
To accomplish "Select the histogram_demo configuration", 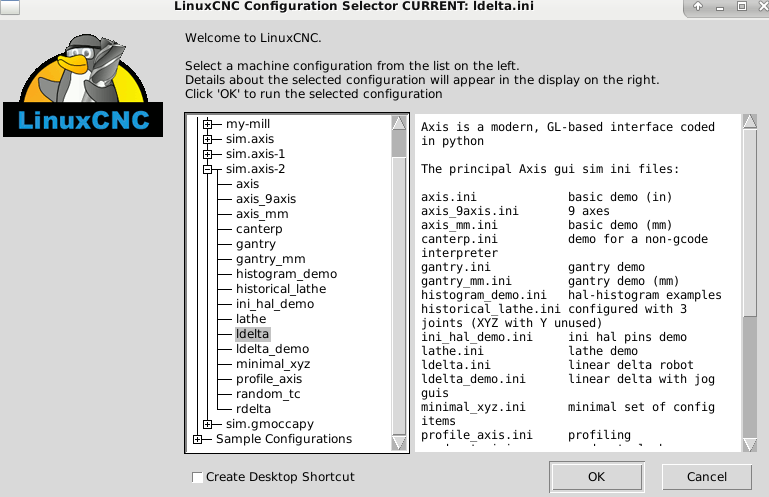I will (x=286, y=274).
